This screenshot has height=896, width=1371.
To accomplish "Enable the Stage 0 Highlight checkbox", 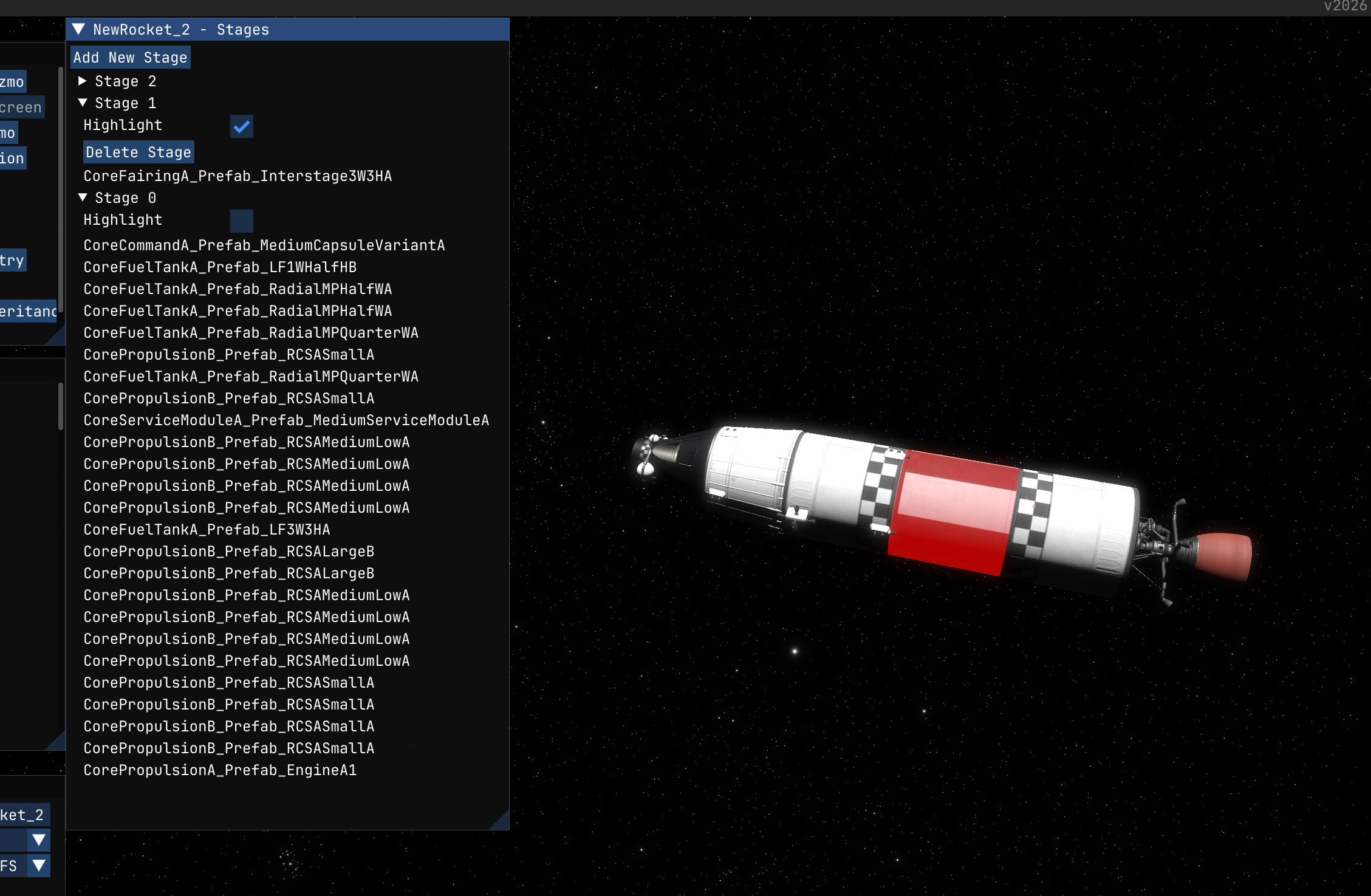I will click(241, 221).
